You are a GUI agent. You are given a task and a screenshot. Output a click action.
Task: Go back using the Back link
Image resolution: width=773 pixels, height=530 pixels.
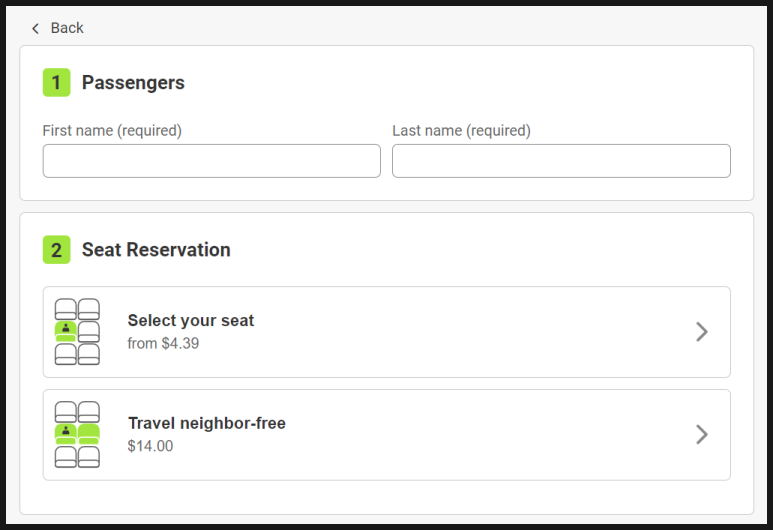pos(67,28)
